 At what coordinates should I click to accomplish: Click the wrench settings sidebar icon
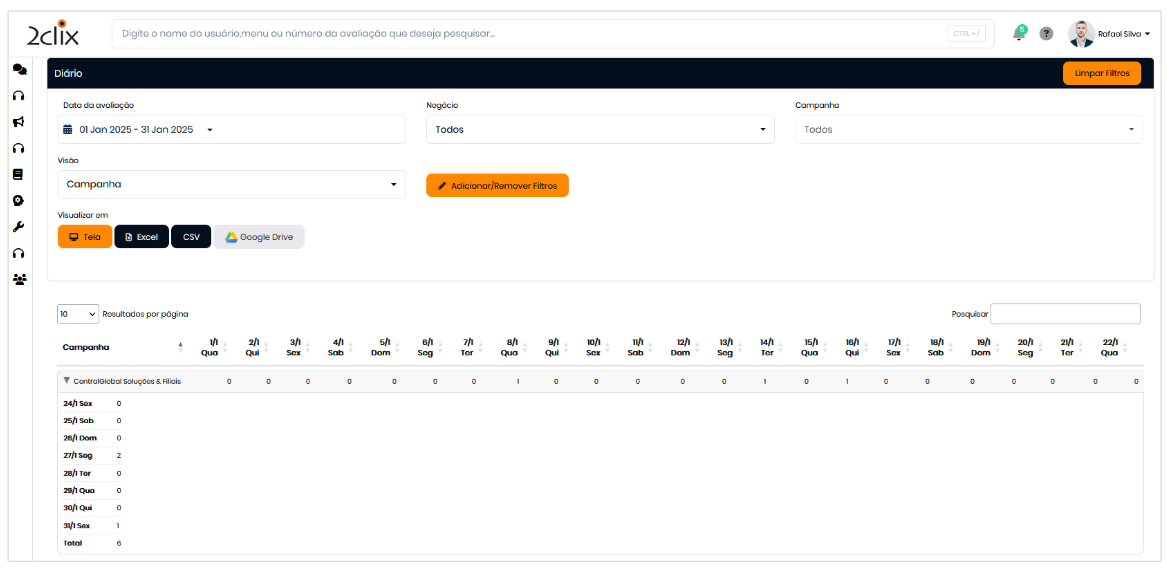(x=18, y=226)
